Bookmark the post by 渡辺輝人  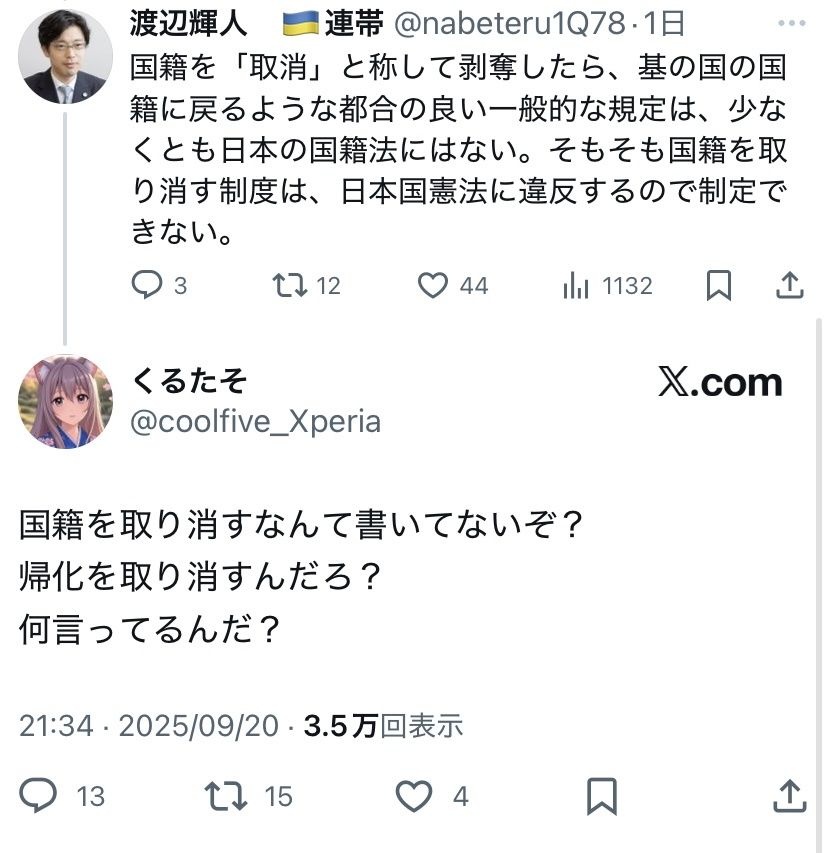[718, 286]
